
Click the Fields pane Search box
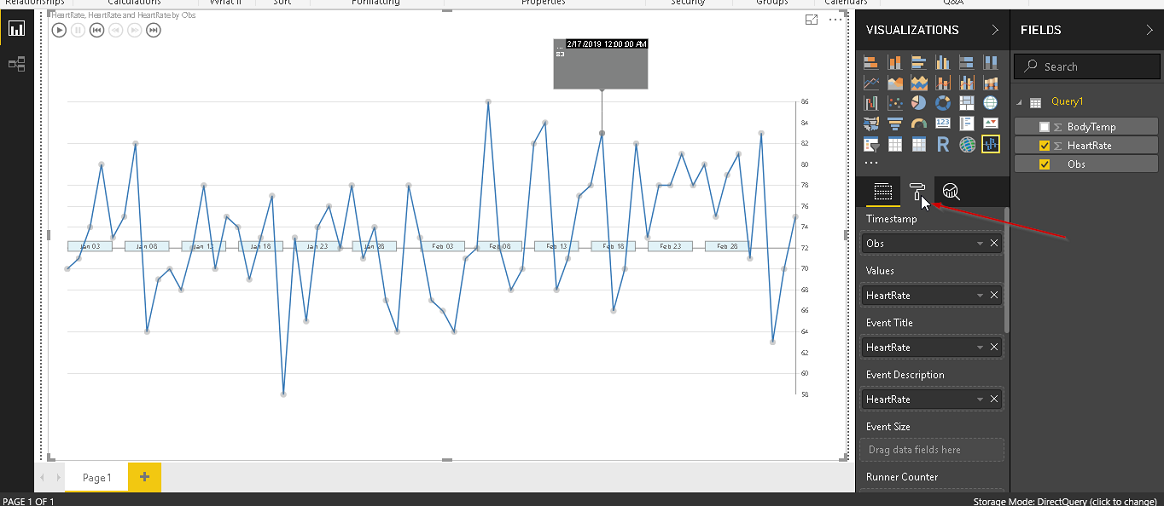[1085, 67]
